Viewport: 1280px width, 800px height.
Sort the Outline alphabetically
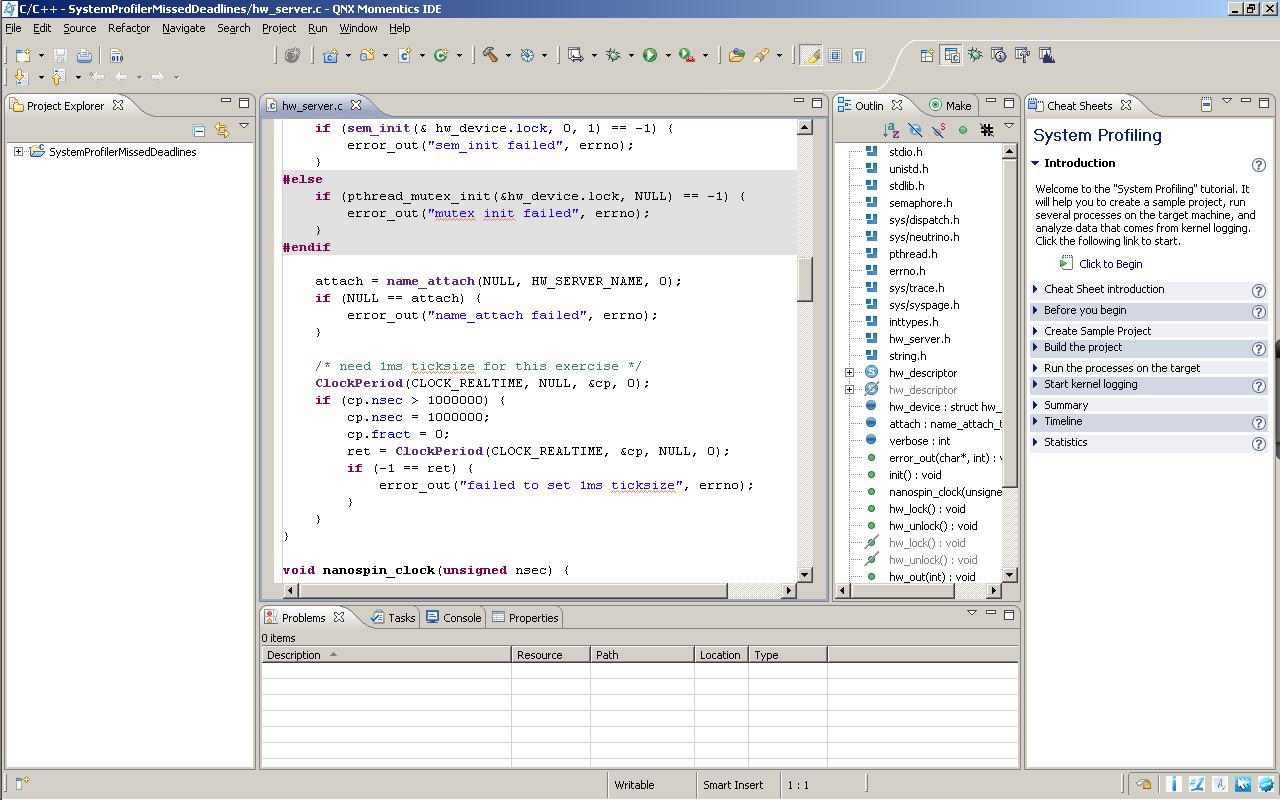coord(890,130)
